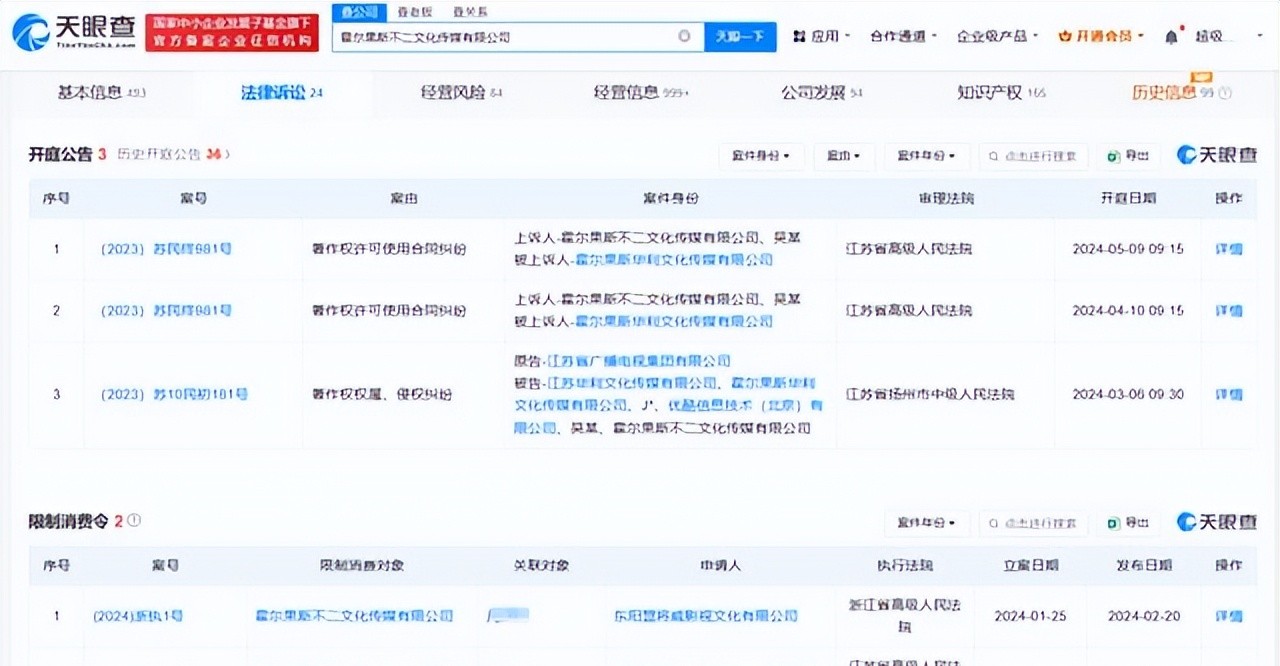Viewport: 1280px width, 666px height.
Task: Click 详情 for the 2024-04-10 hearing
Action: [1228, 311]
